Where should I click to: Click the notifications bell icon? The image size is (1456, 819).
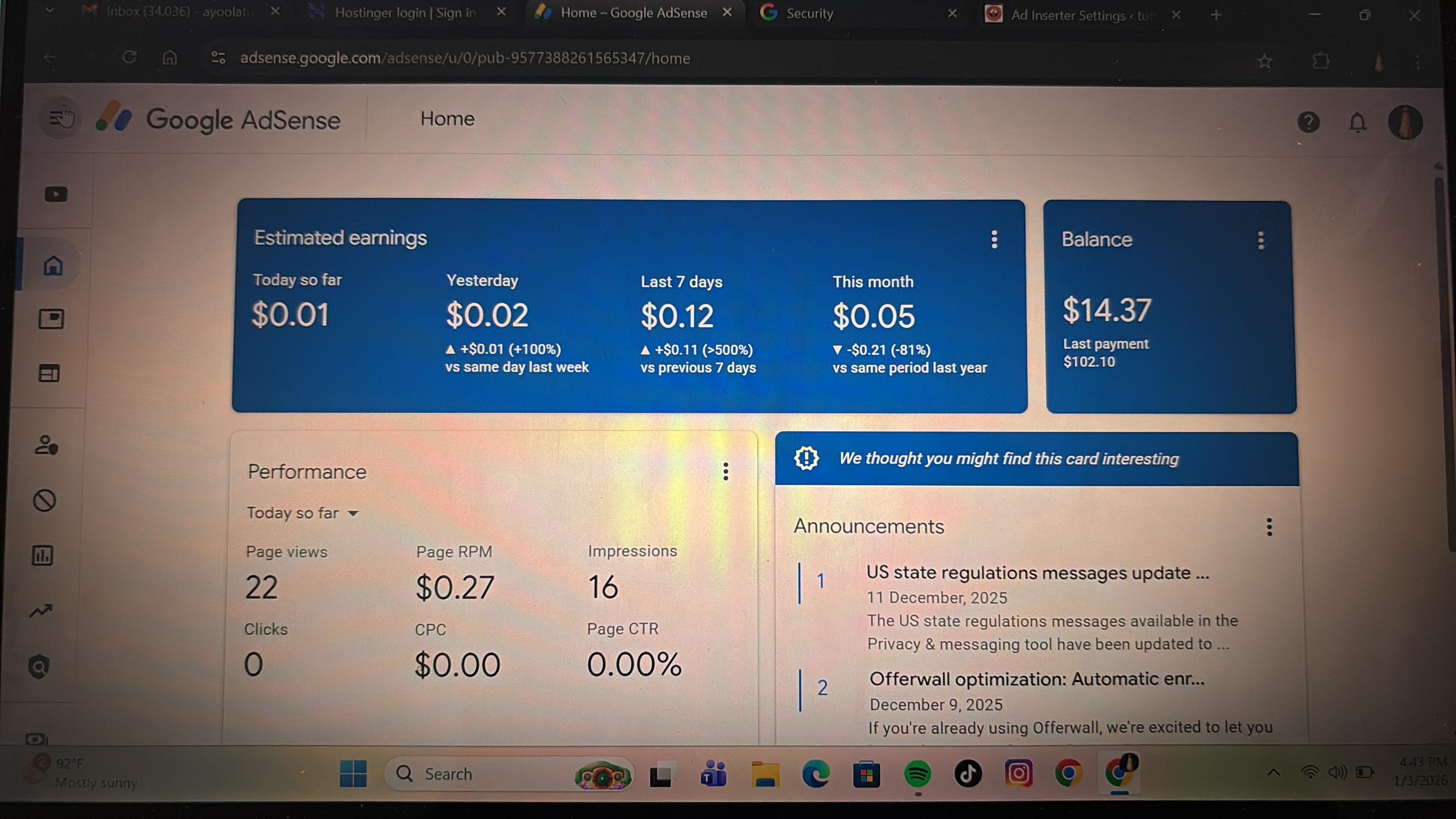click(x=1358, y=122)
